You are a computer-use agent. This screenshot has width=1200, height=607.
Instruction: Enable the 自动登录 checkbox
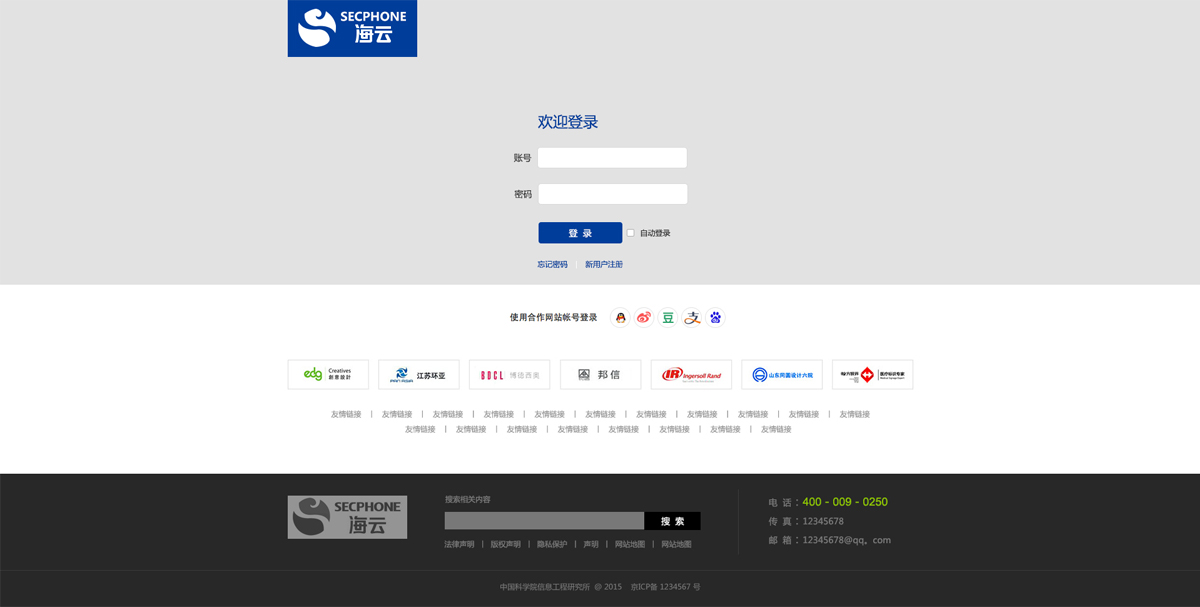[x=631, y=233]
